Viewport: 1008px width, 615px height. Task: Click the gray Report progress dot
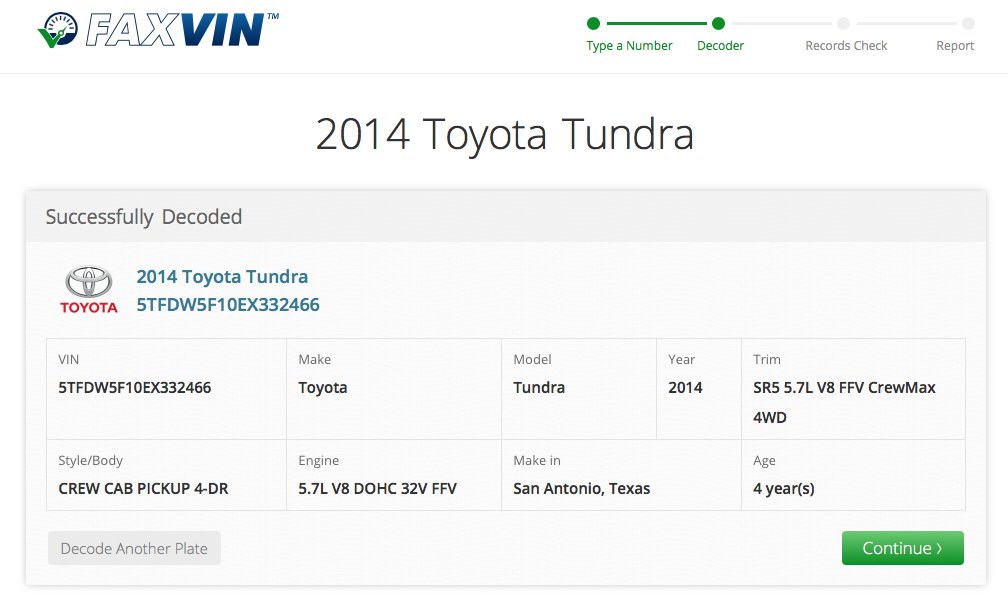pyautogui.click(x=968, y=24)
